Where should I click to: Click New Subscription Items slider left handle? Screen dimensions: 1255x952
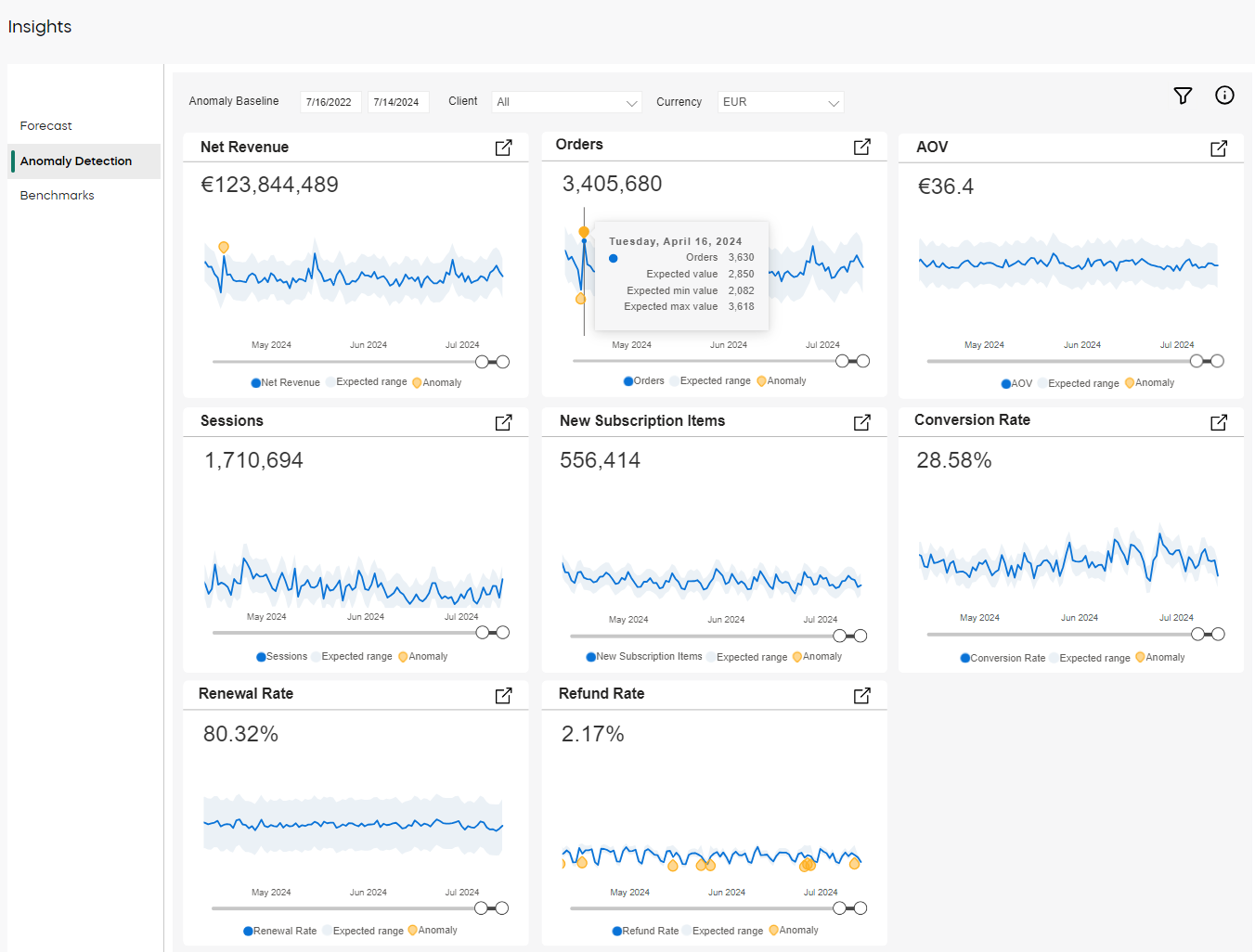(840, 636)
